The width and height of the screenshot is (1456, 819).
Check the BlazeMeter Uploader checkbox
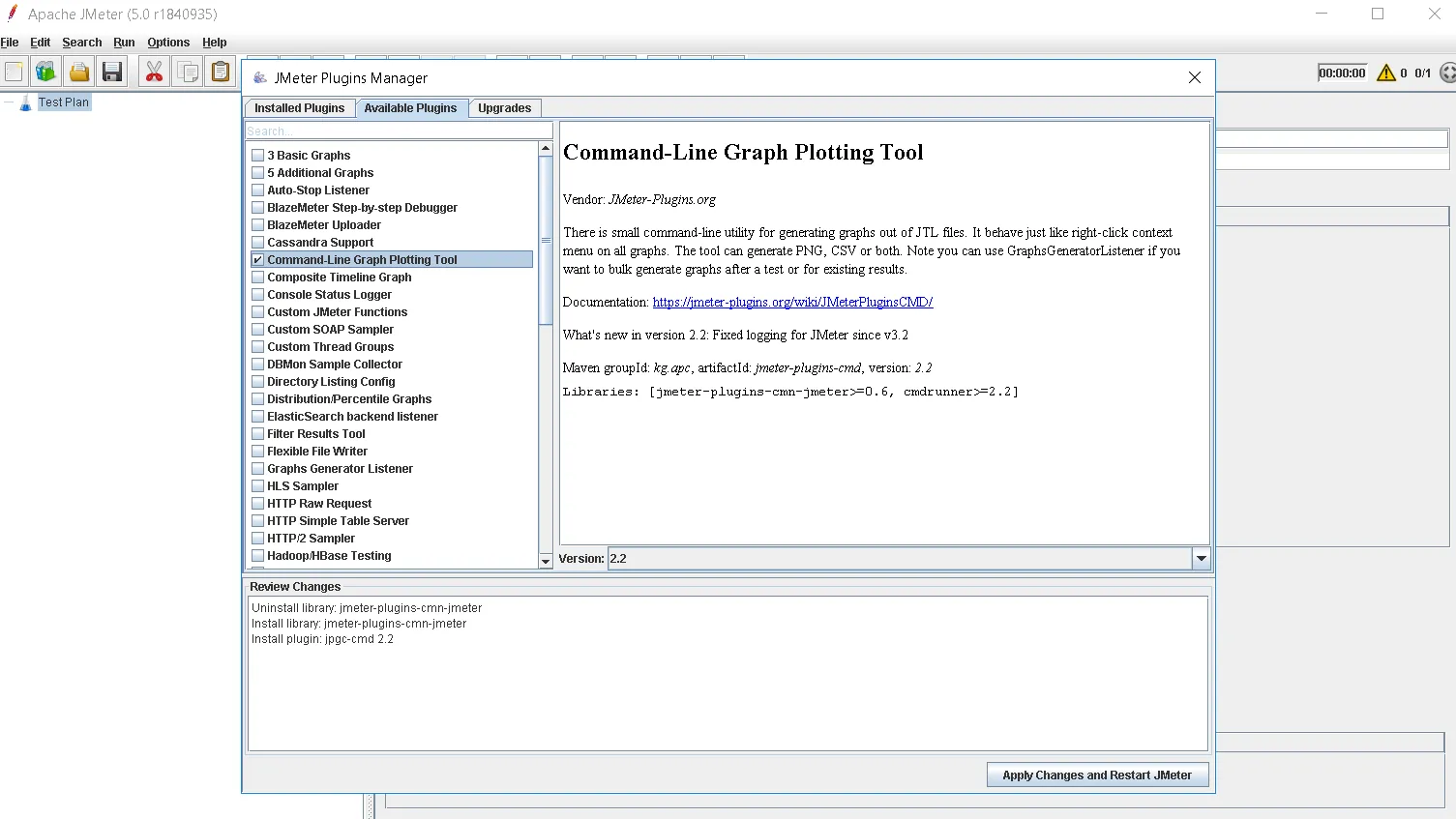(258, 224)
